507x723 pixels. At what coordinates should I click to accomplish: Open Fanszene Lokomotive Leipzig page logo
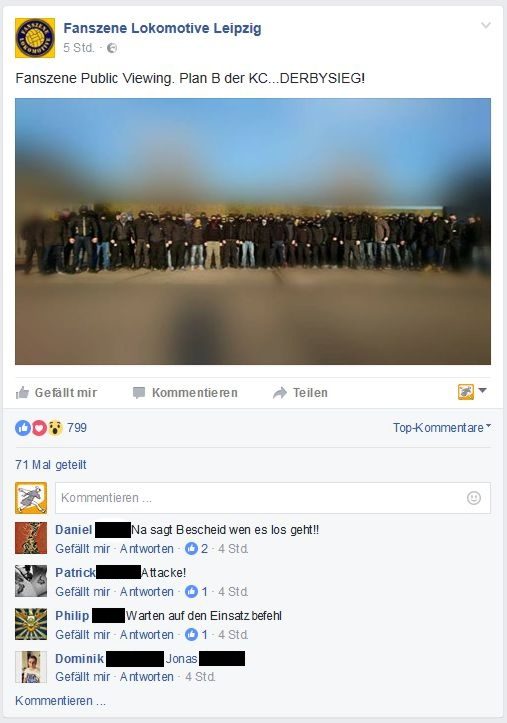pyautogui.click(x=35, y=38)
